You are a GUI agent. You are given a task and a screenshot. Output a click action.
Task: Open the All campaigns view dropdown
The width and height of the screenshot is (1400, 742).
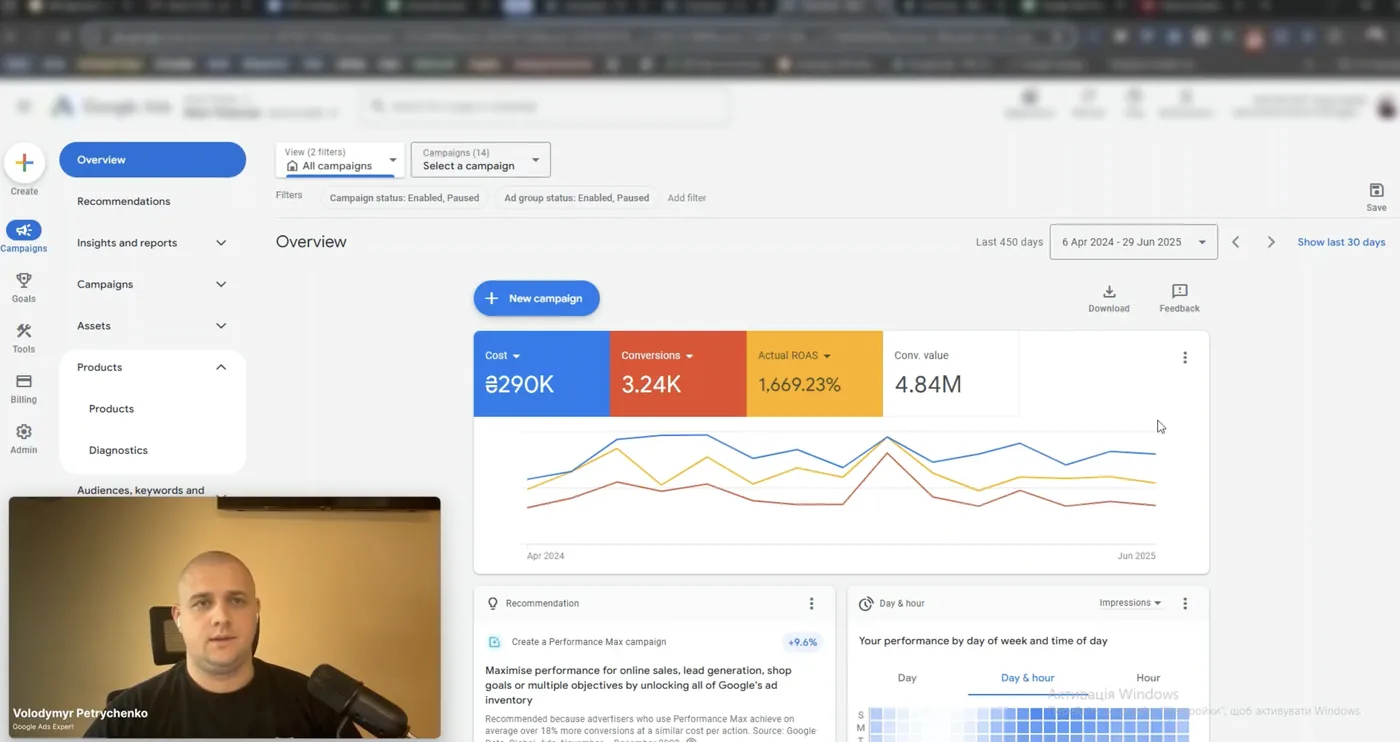pyautogui.click(x=340, y=160)
